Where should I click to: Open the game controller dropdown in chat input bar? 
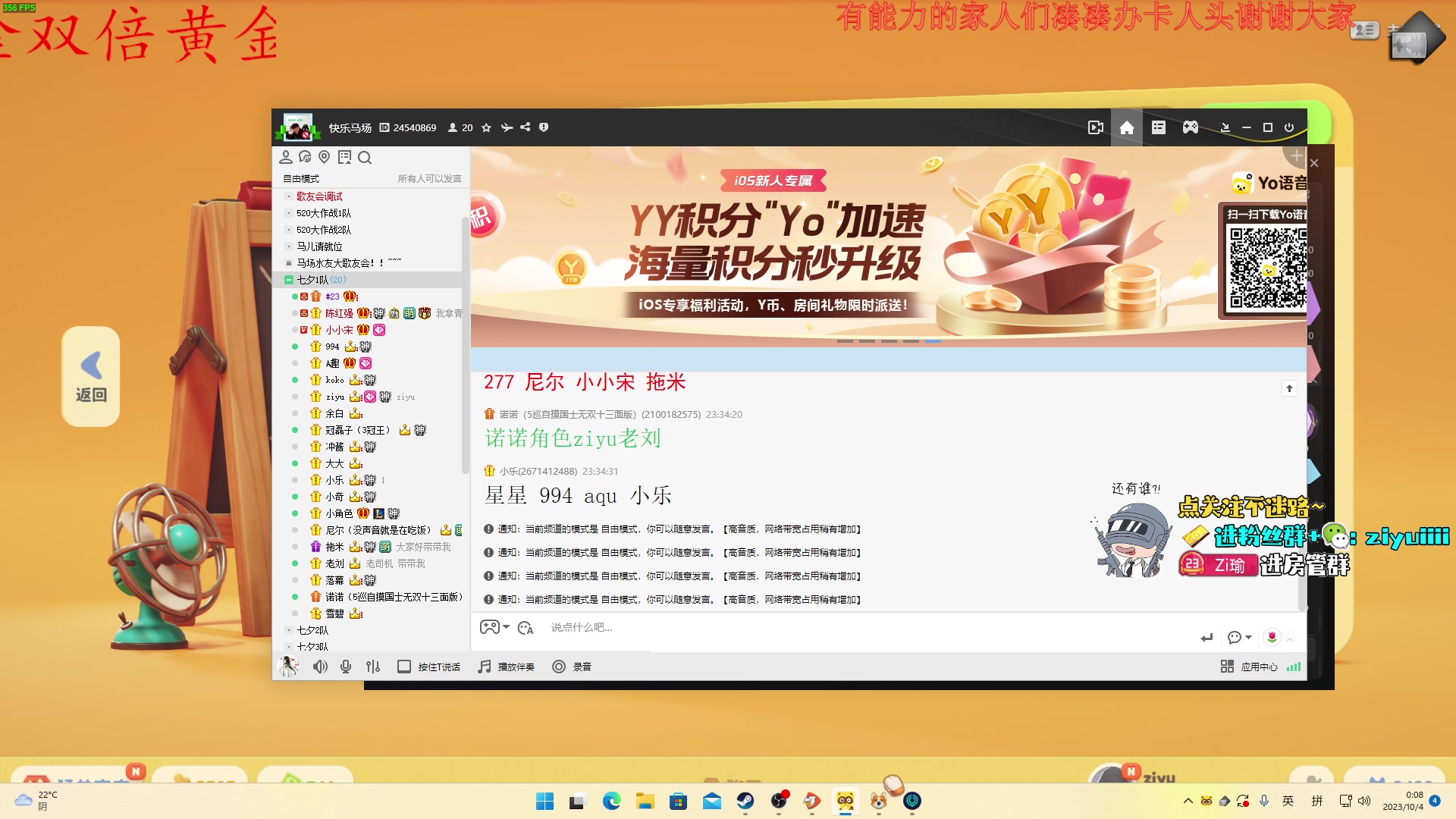pos(494,627)
